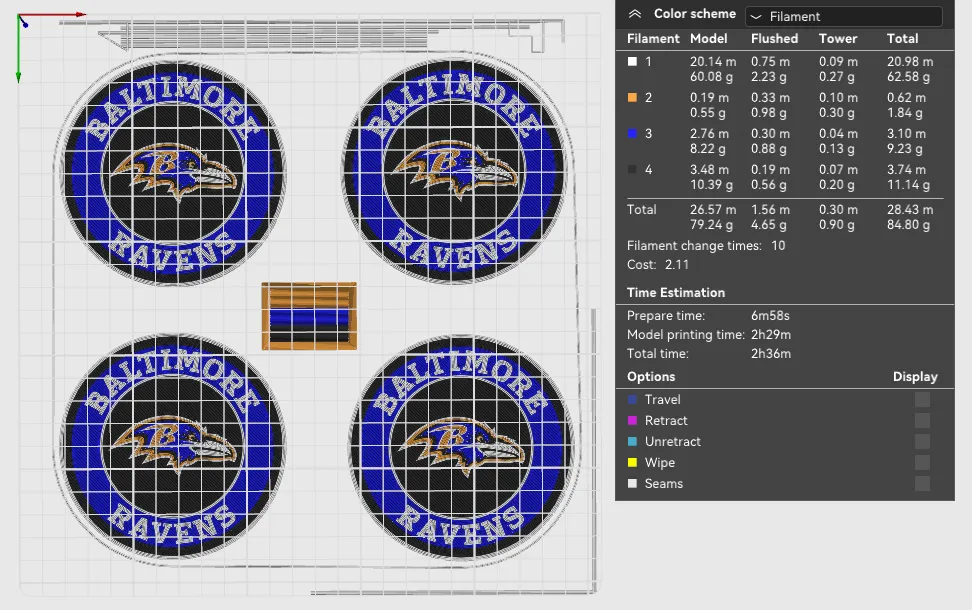Collapse the Color scheme panel with double chevron
Viewport: 972px width, 610px height.
pyautogui.click(x=634, y=14)
